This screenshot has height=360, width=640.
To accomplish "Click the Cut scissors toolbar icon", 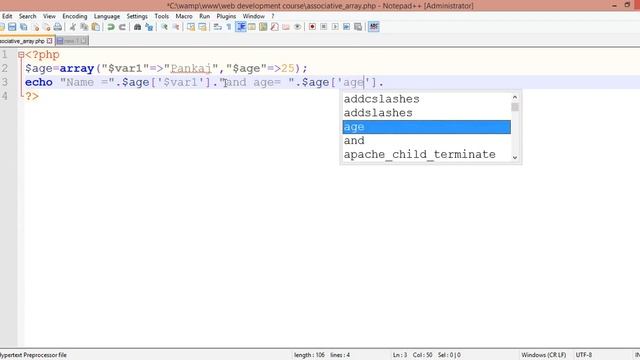I will [73, 27].
